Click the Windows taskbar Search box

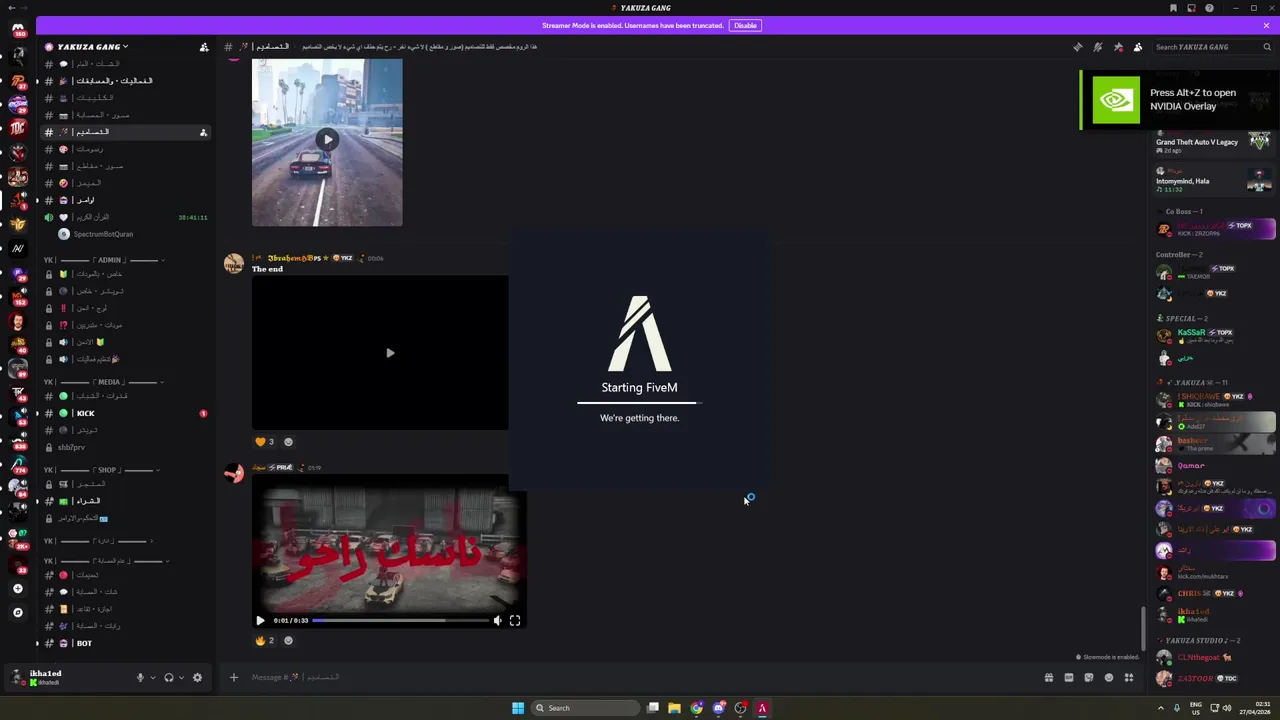click(x=585, y=708)
